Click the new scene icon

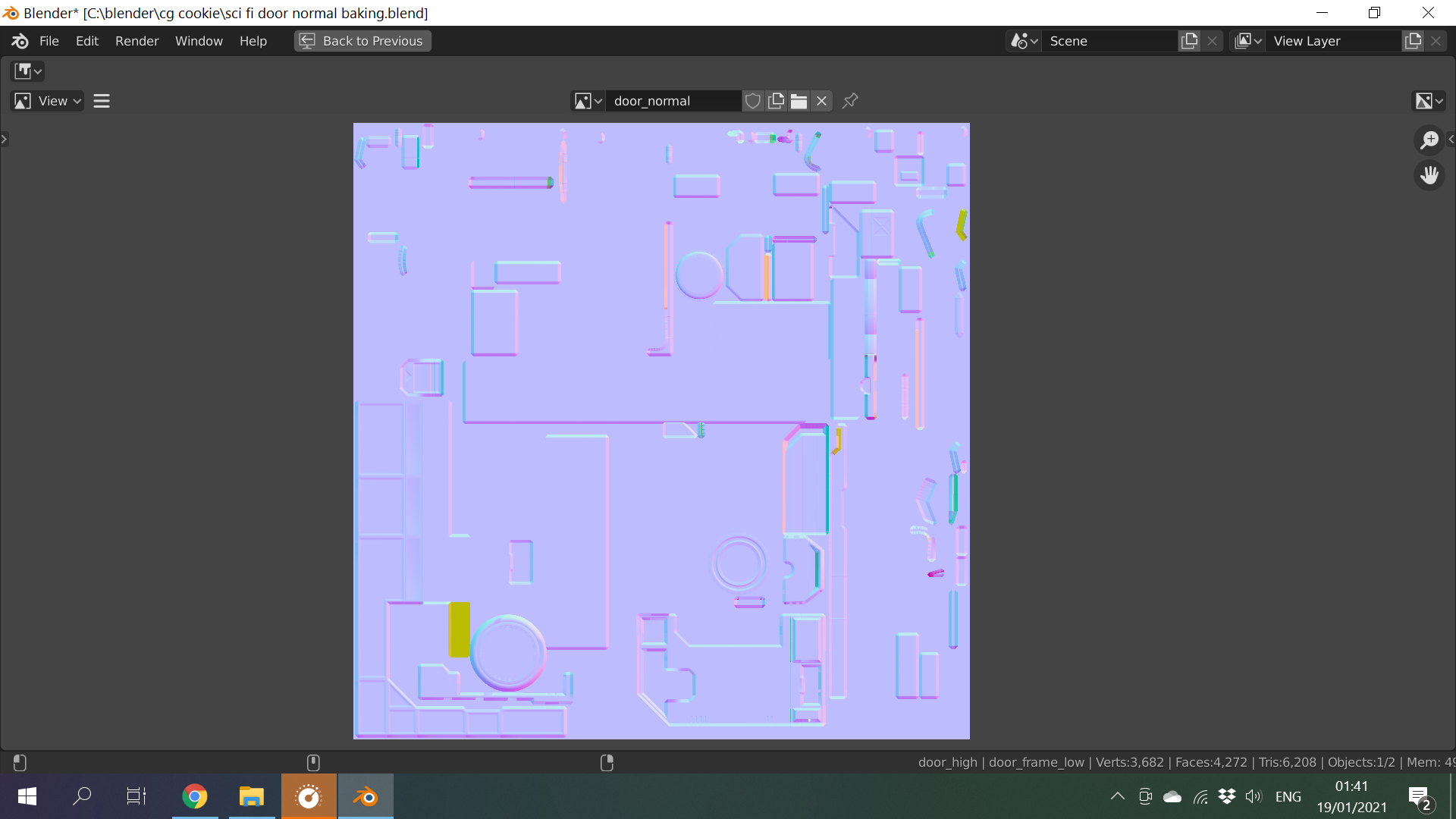coord(1189,41)
